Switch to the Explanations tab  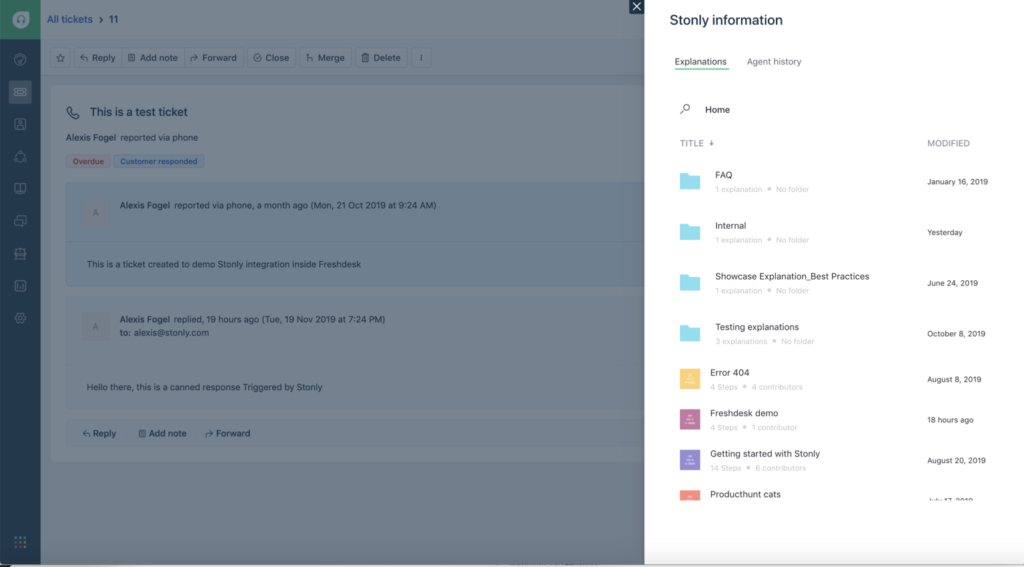(x=700, y=61)
